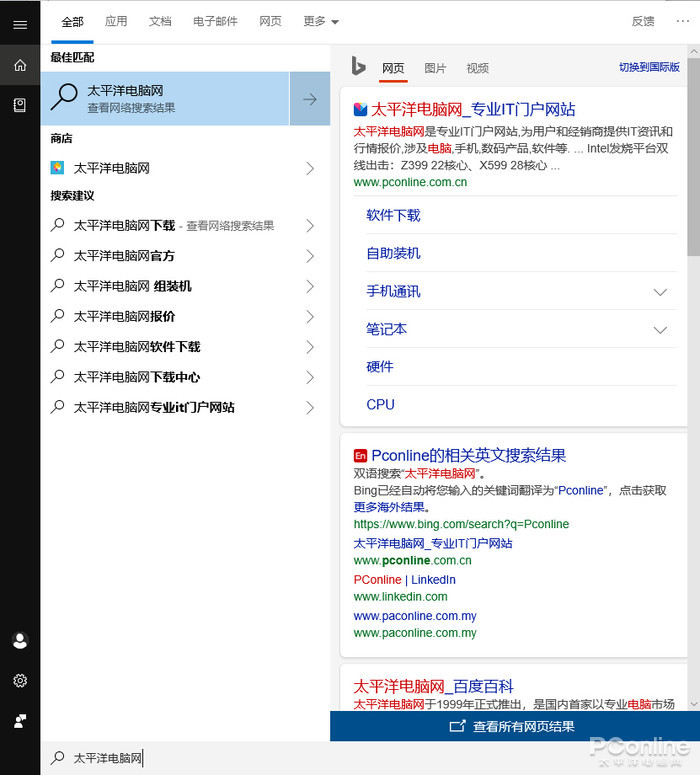Switch to the 应用 tab

[x=116, y=21]
